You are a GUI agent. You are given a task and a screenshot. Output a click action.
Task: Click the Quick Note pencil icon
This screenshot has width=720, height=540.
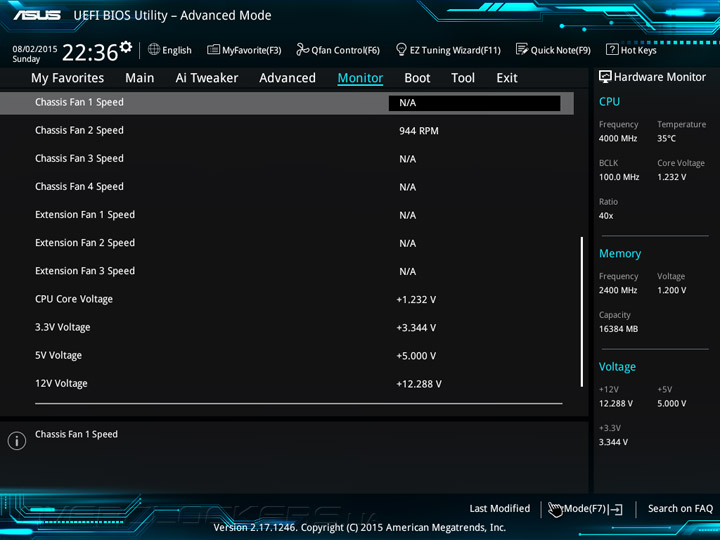(522, 49)
